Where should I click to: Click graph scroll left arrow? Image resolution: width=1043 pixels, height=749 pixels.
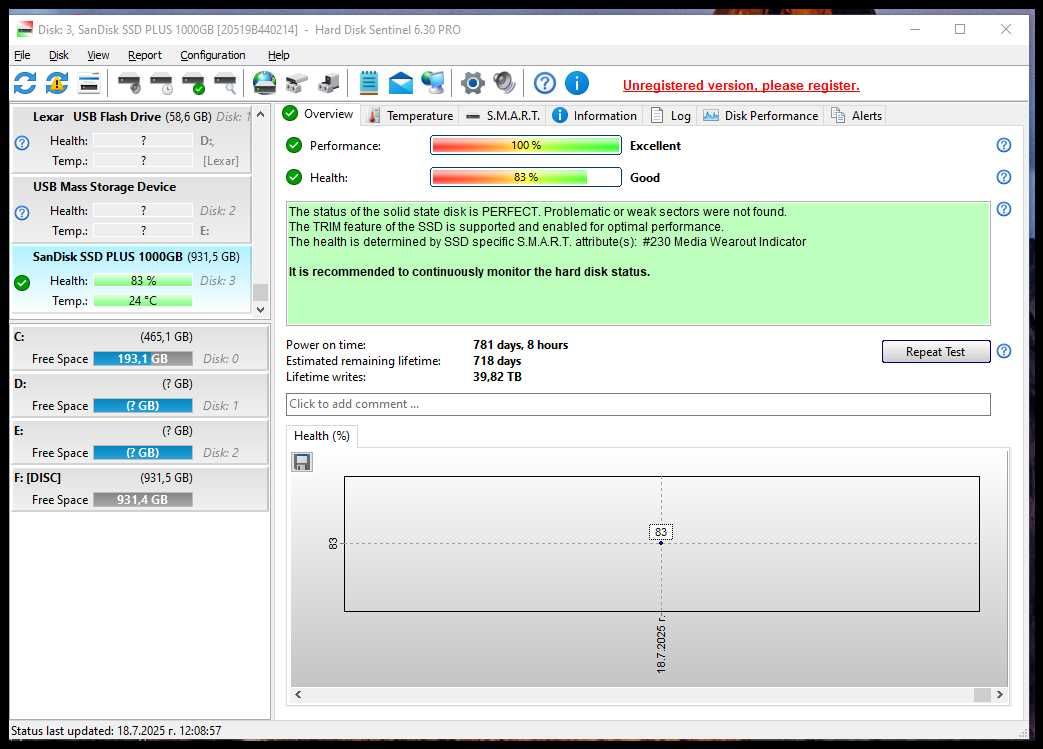pos(298,694)
